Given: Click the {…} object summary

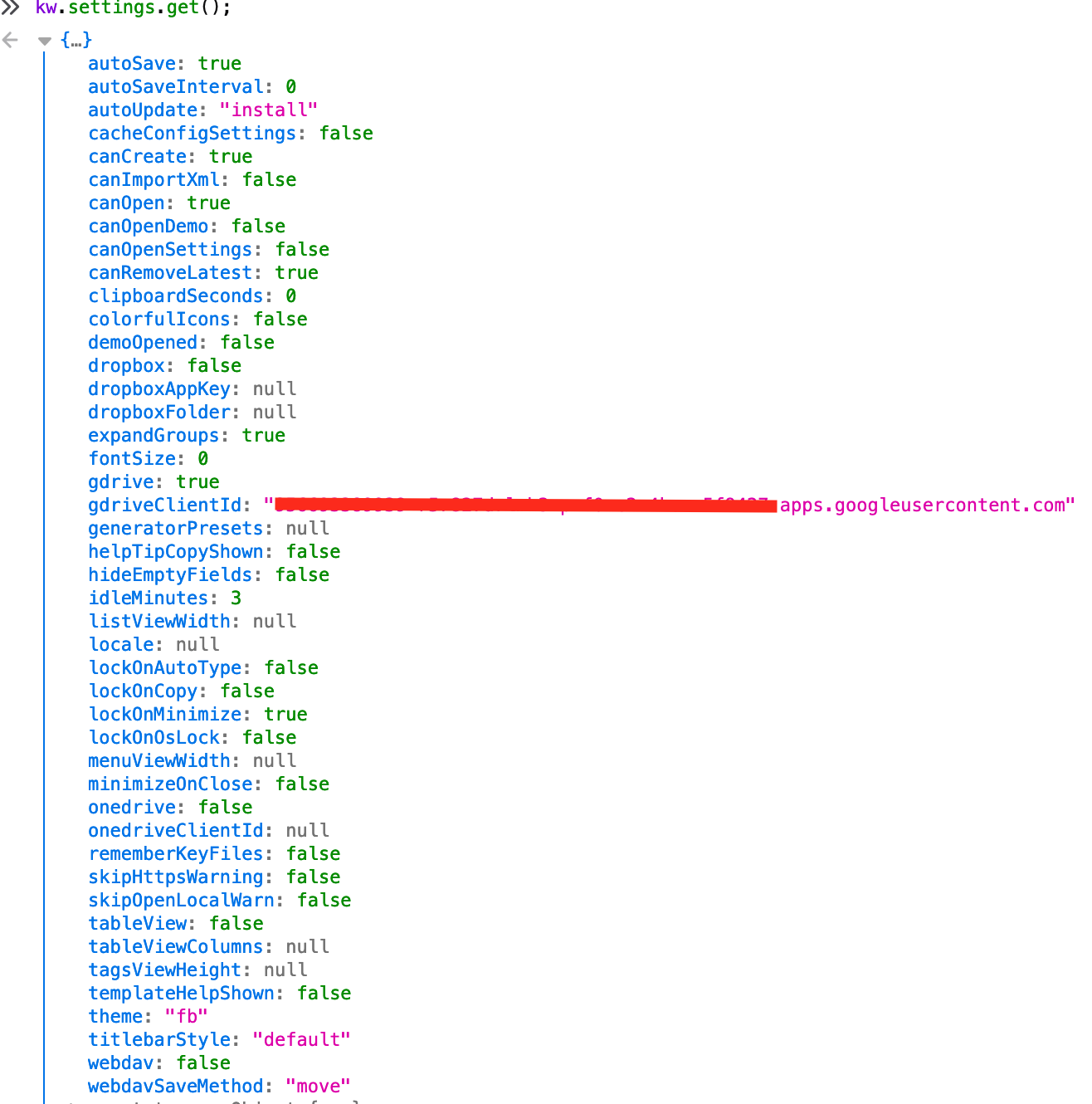Looking at the screenshot, I should point(75,39).
